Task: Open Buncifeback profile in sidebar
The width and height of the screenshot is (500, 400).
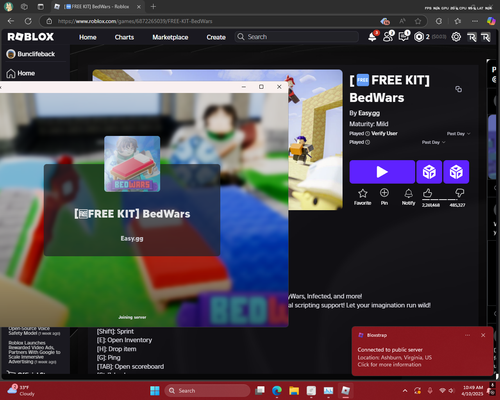Action: click(x=31, y=54)
